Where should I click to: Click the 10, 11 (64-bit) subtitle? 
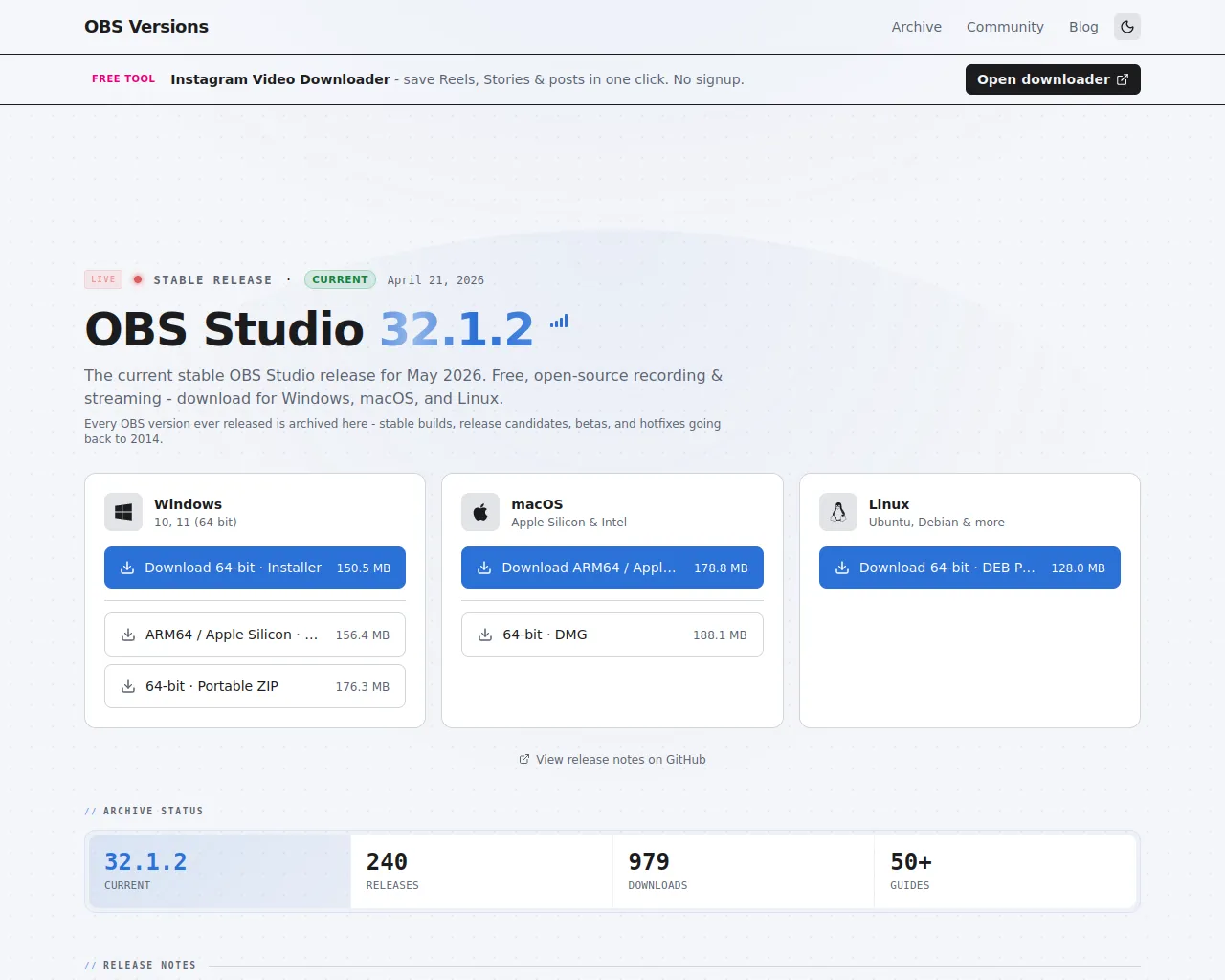point(195,523)
